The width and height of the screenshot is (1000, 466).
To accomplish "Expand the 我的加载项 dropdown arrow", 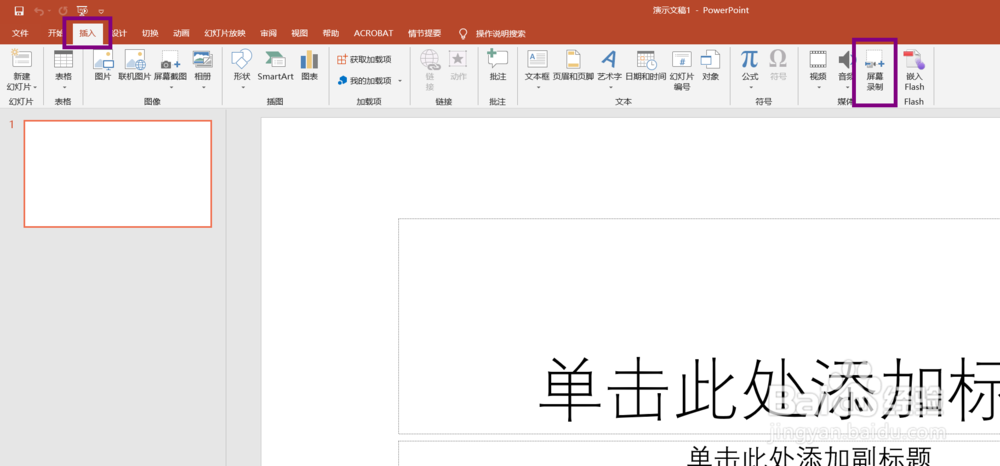I will pyautogui.click(x=400, y=81).
